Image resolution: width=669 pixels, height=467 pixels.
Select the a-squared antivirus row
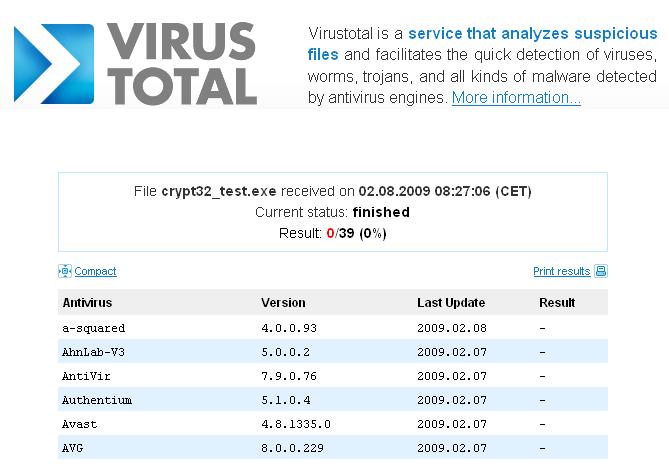pyautogui.click(x=94, y=328)
